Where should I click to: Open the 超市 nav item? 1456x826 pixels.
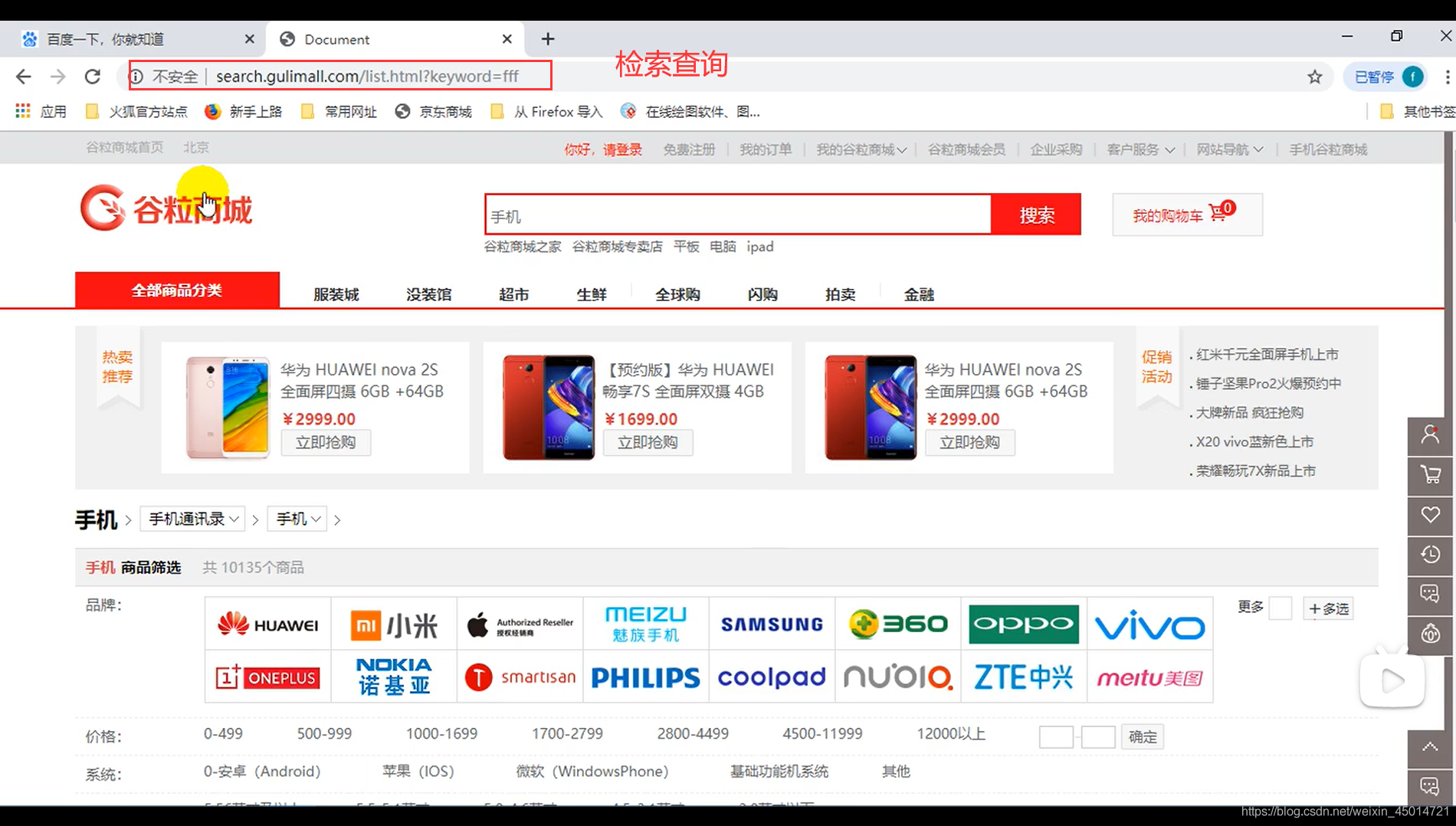pyautogui.click(x=513, y=294)
